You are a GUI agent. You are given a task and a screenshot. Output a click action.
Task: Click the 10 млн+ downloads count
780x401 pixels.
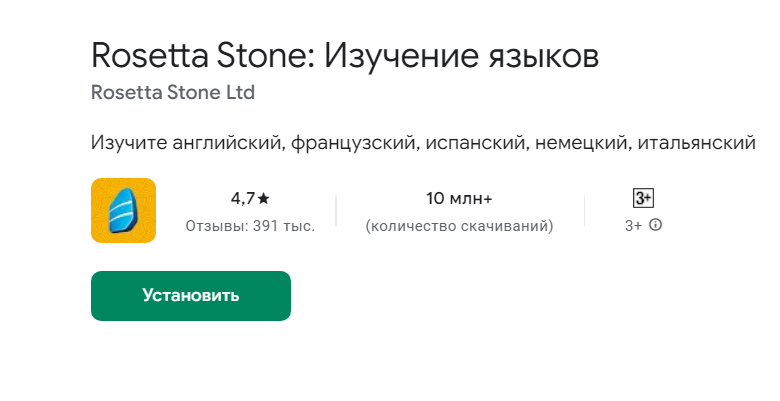(459, 198)
